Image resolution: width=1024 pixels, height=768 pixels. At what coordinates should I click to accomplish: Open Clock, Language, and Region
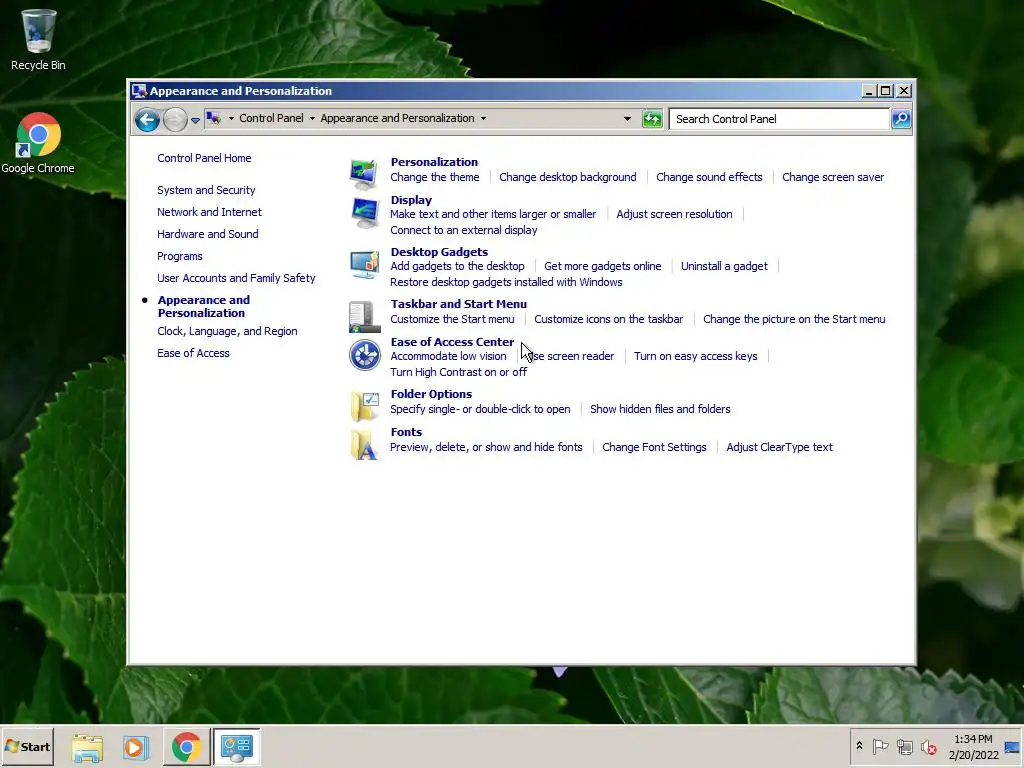[x=227, y=331]
